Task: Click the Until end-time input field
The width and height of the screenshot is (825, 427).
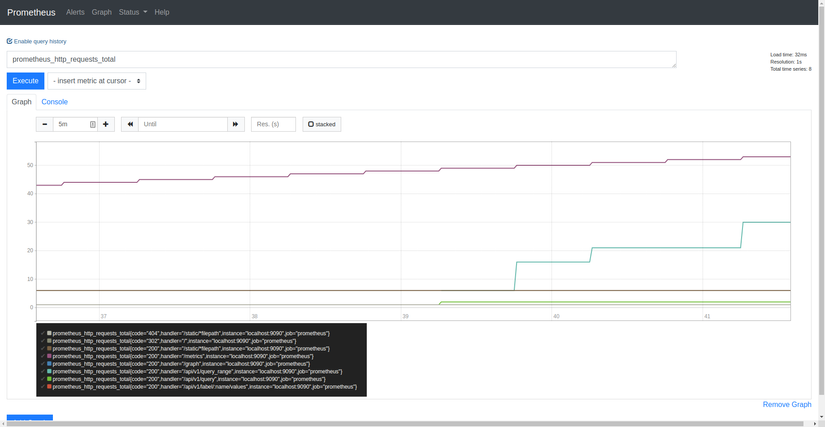Action: tap(183, 124)
